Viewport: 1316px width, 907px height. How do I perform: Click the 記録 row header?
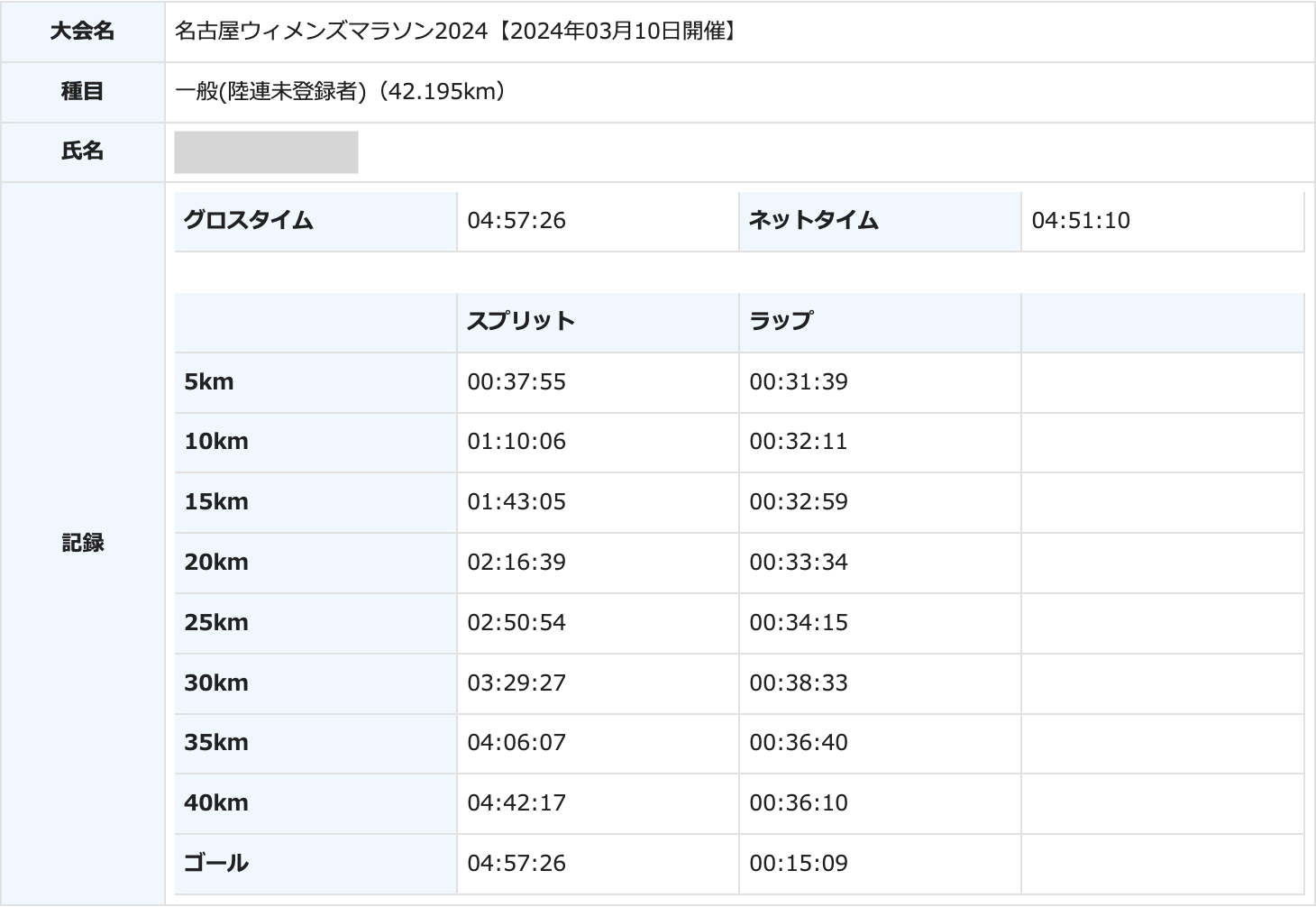(x=82, y=543)
